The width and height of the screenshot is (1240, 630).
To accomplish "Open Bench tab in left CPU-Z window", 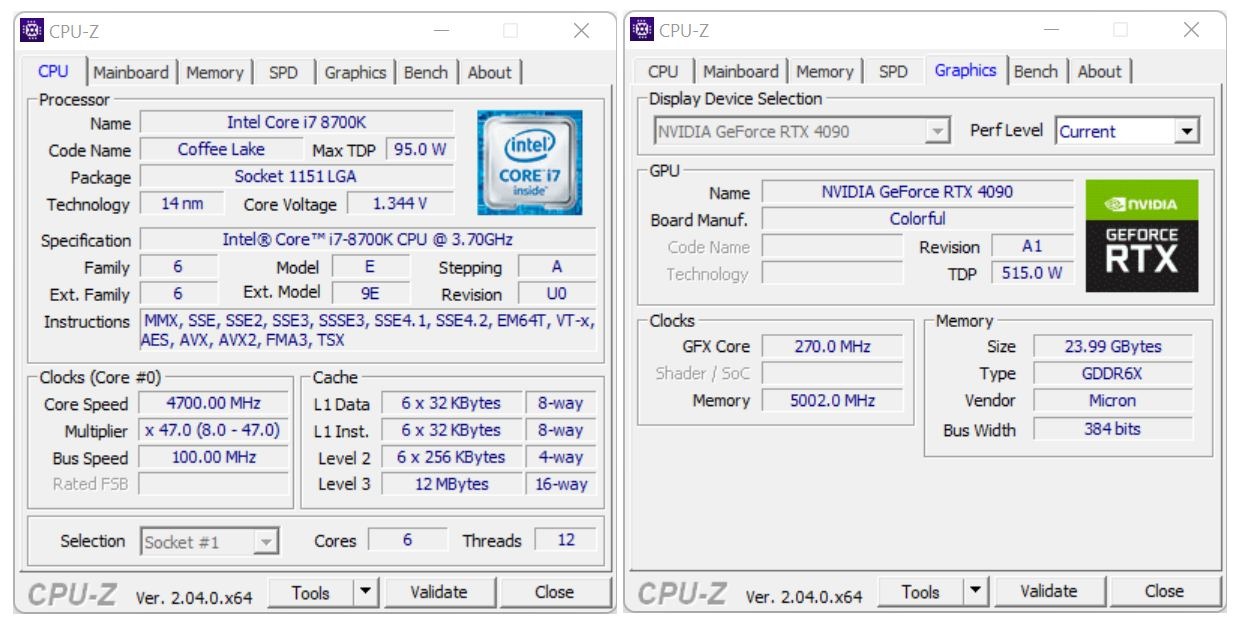I will [x=425, y=72].
